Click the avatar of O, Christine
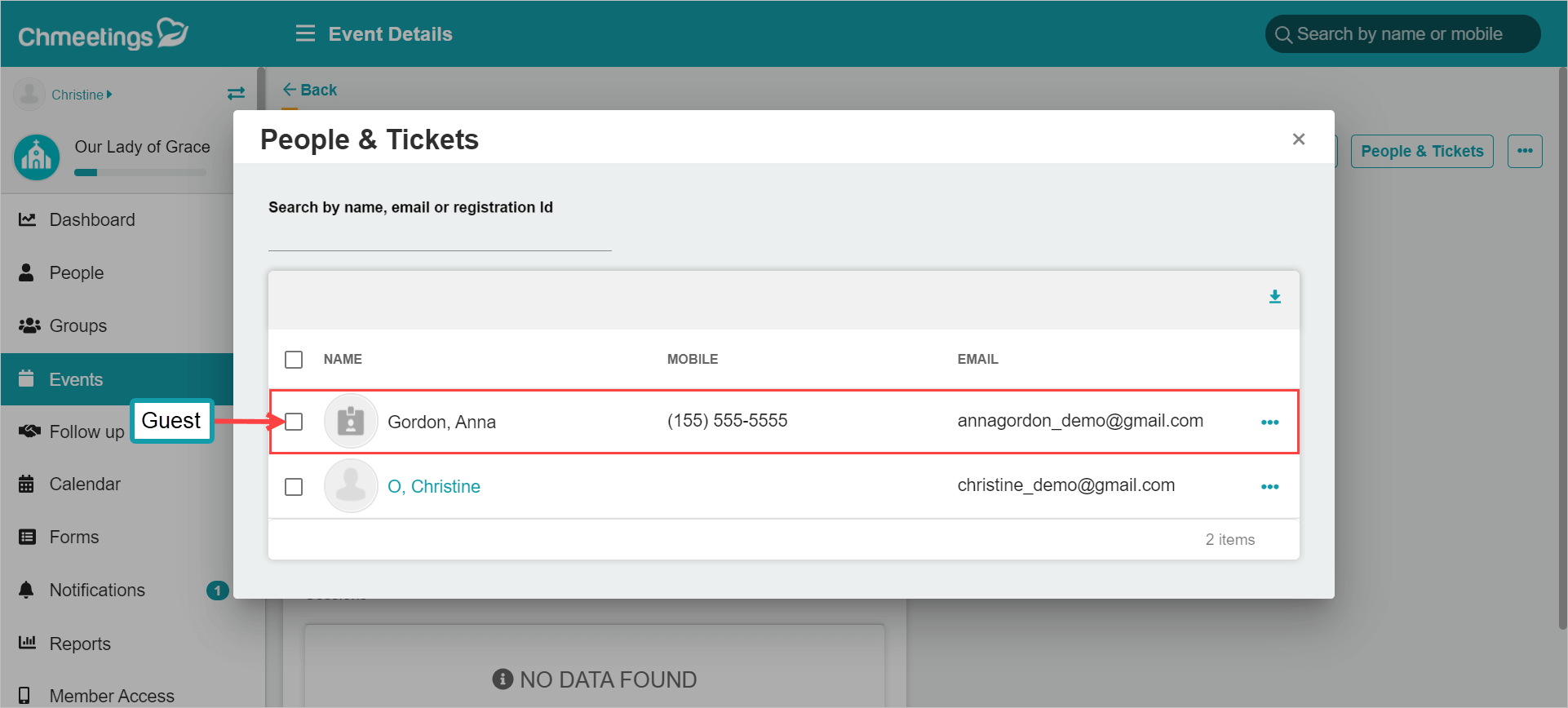The image size is (1568, 708). (351, 485)
